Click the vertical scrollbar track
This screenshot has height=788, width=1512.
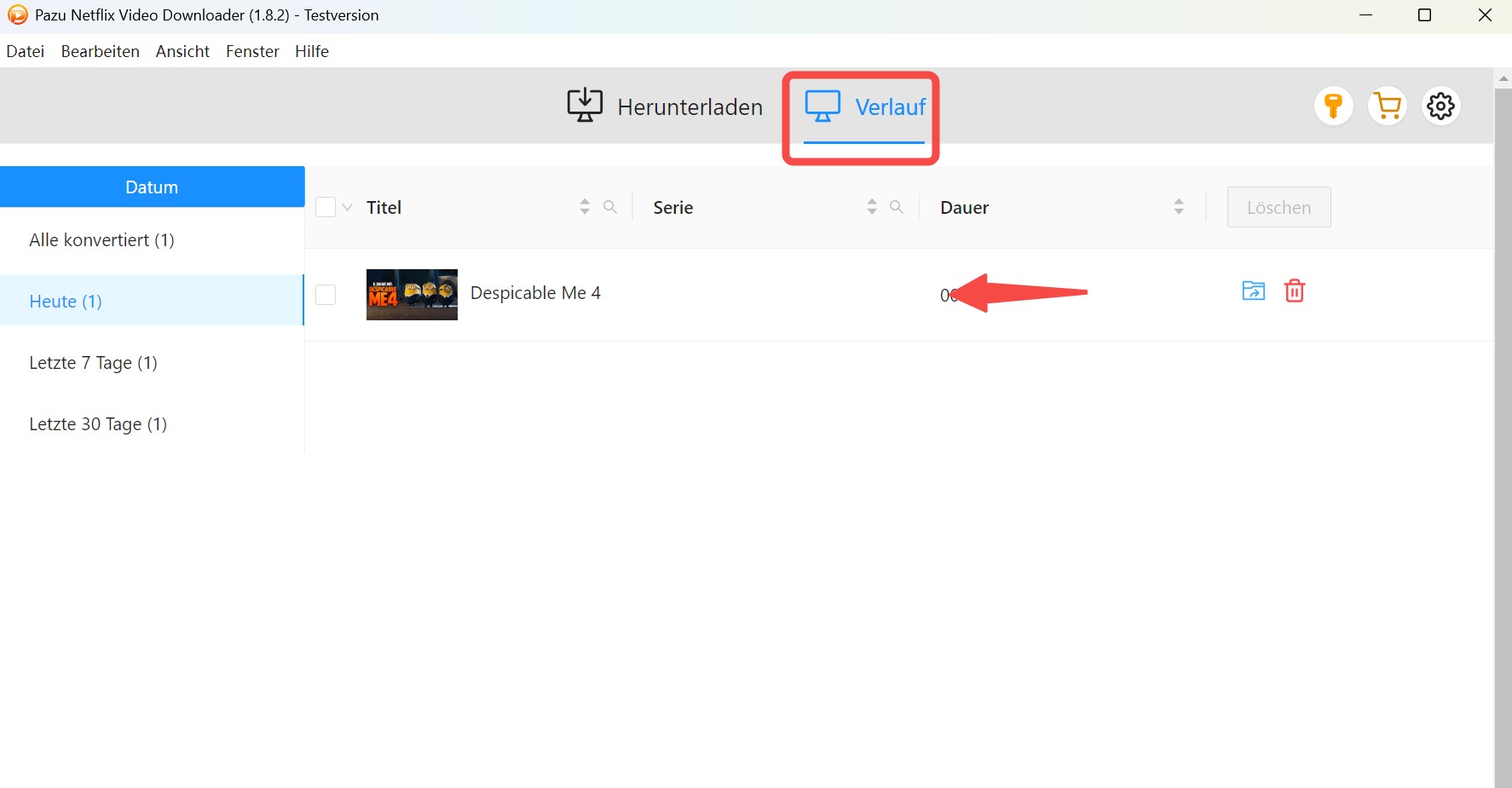coord(1503,437)
